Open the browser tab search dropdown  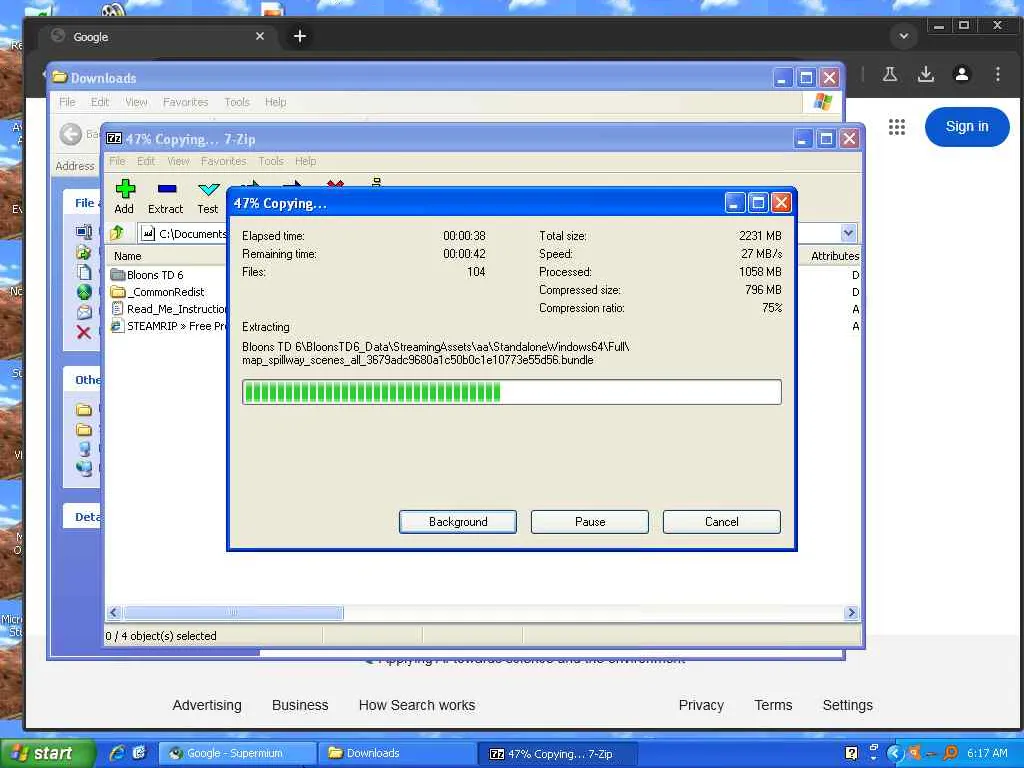pyautogui.click(x=904, y=37)
